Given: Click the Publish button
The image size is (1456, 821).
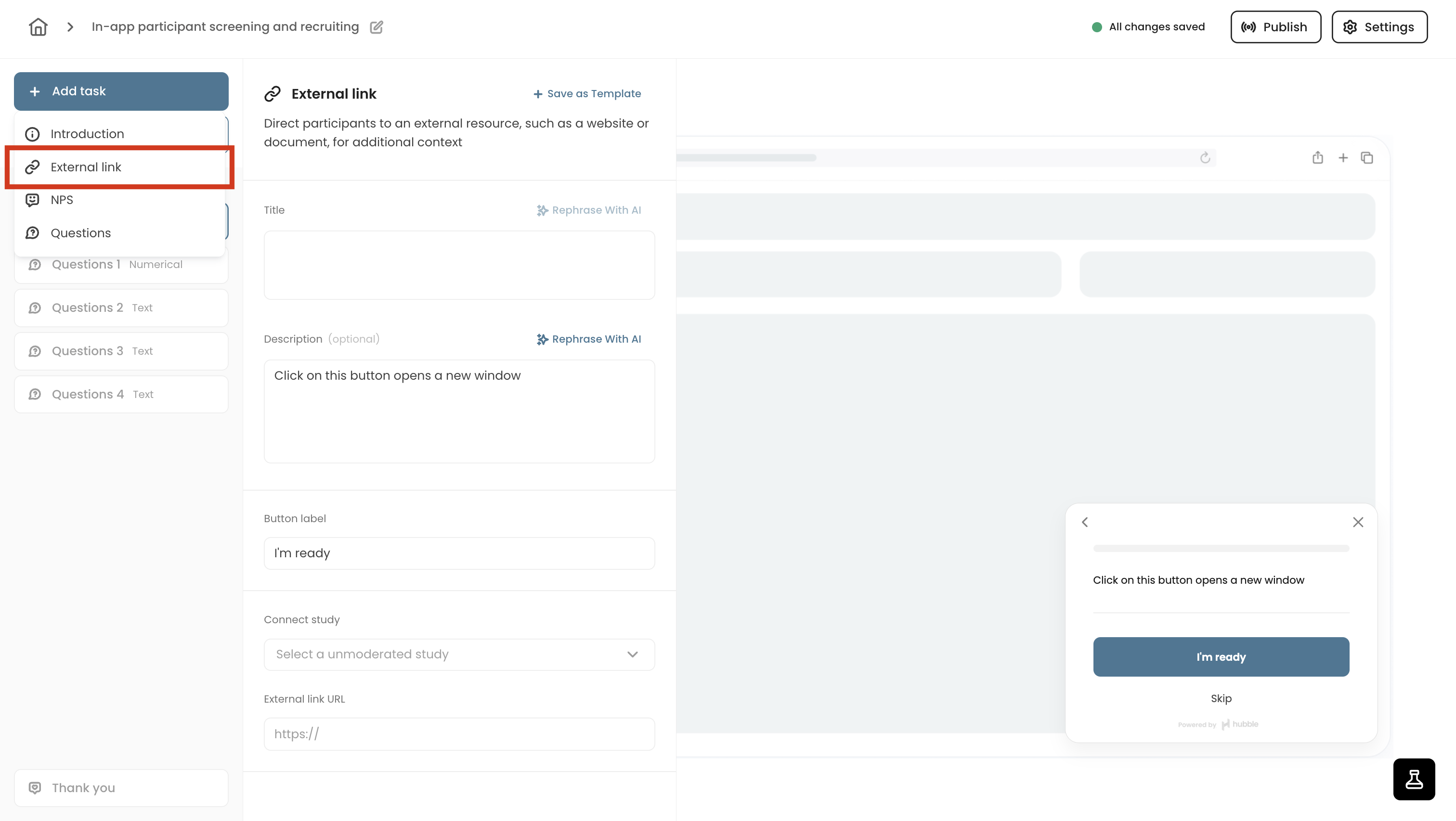Looking at the screenshot, I should click(x=1276, y=26).
